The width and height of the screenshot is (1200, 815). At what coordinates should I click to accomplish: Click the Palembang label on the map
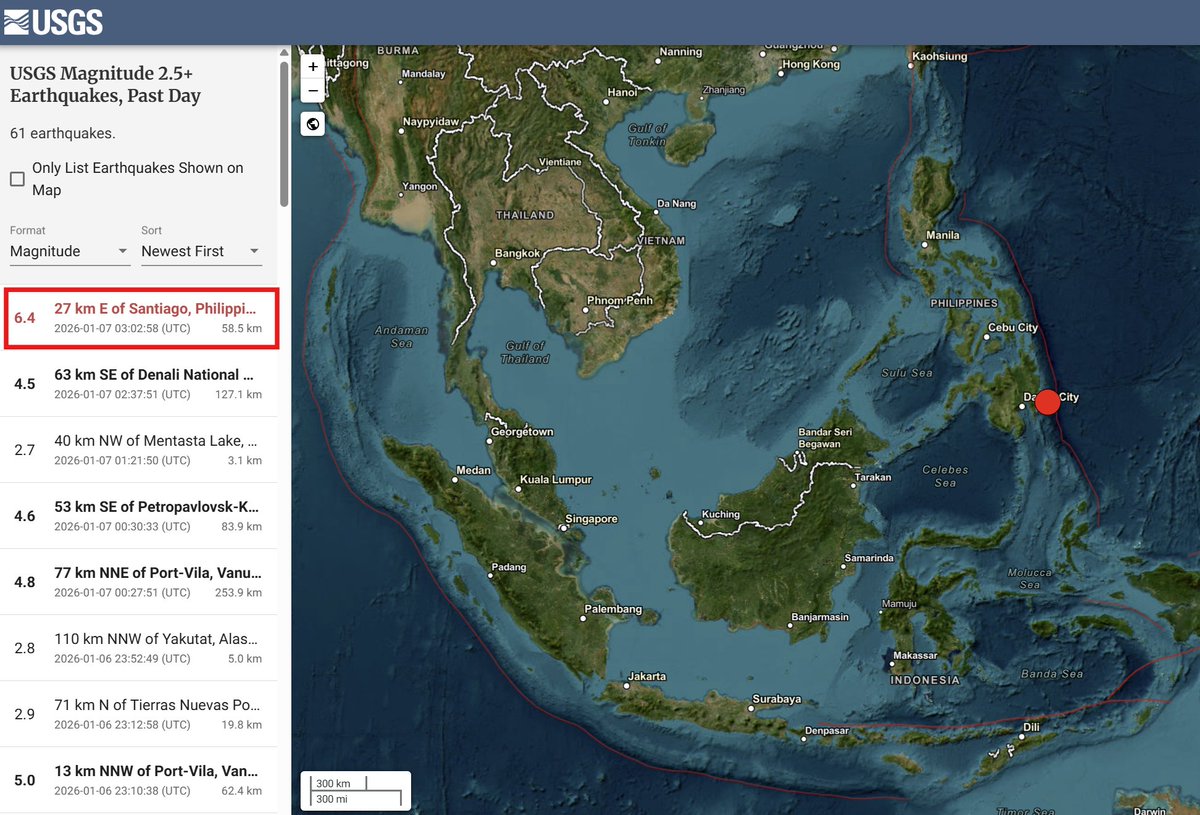(613, 609)
